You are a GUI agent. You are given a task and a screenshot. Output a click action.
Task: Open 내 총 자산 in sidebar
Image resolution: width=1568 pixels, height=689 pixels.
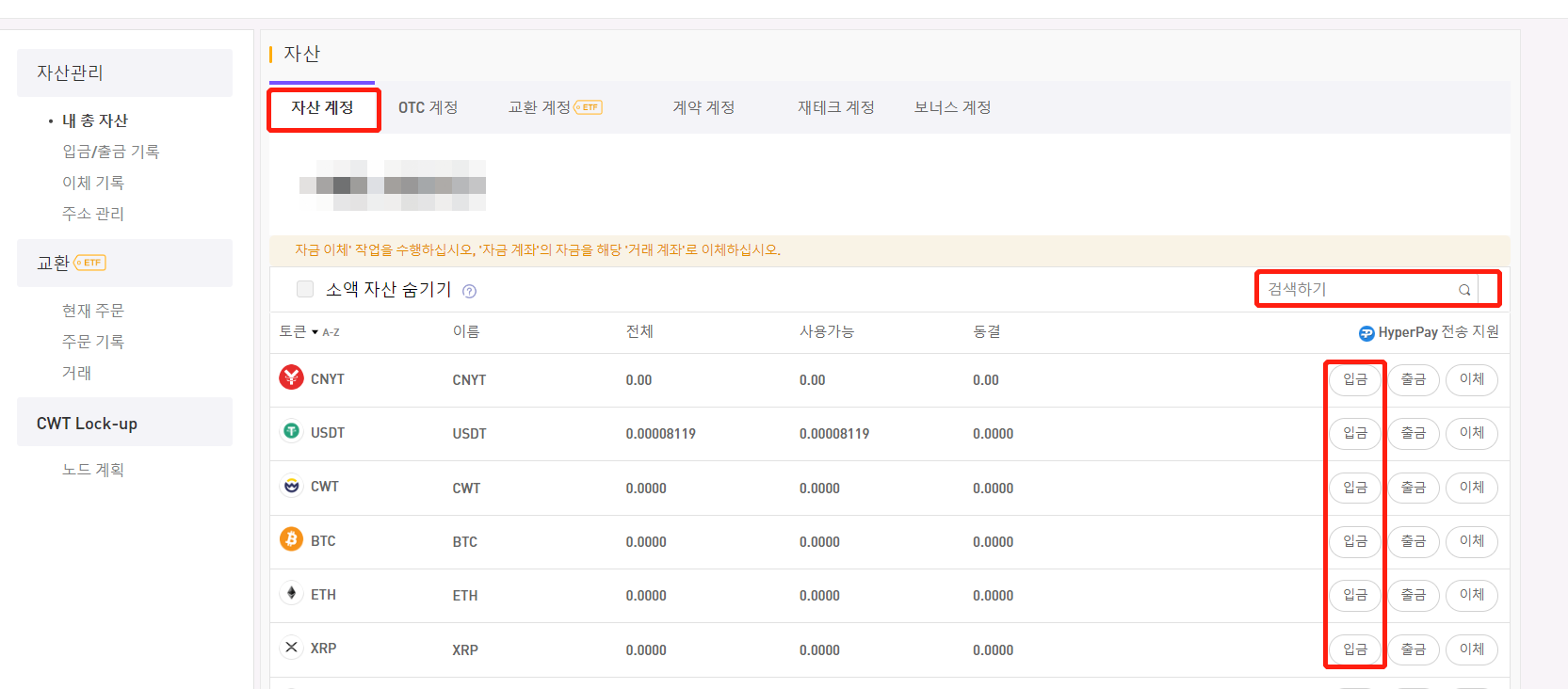pyautogui.click(x=95, y=120)
